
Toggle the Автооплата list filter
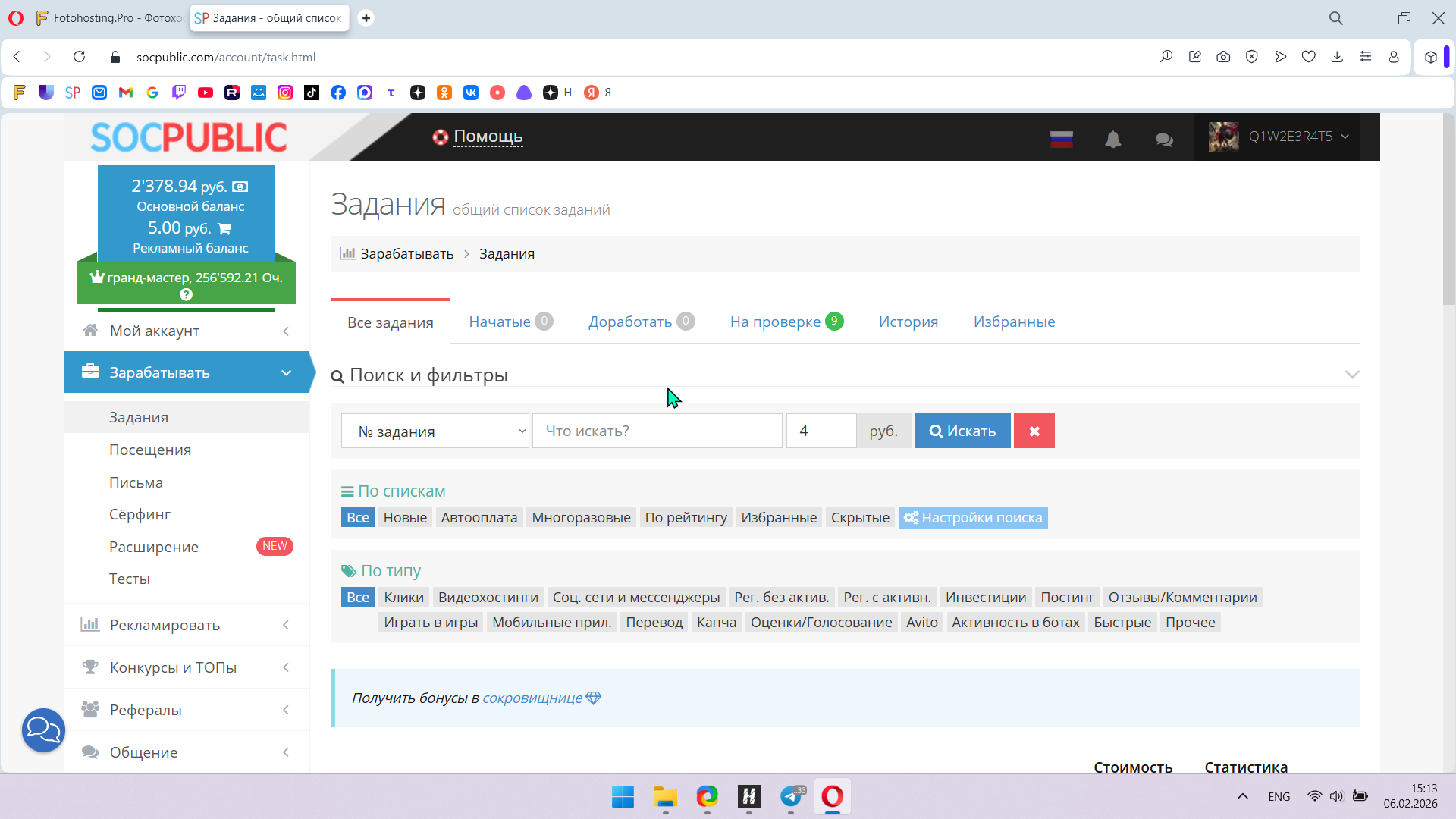(x=479, y=518)
